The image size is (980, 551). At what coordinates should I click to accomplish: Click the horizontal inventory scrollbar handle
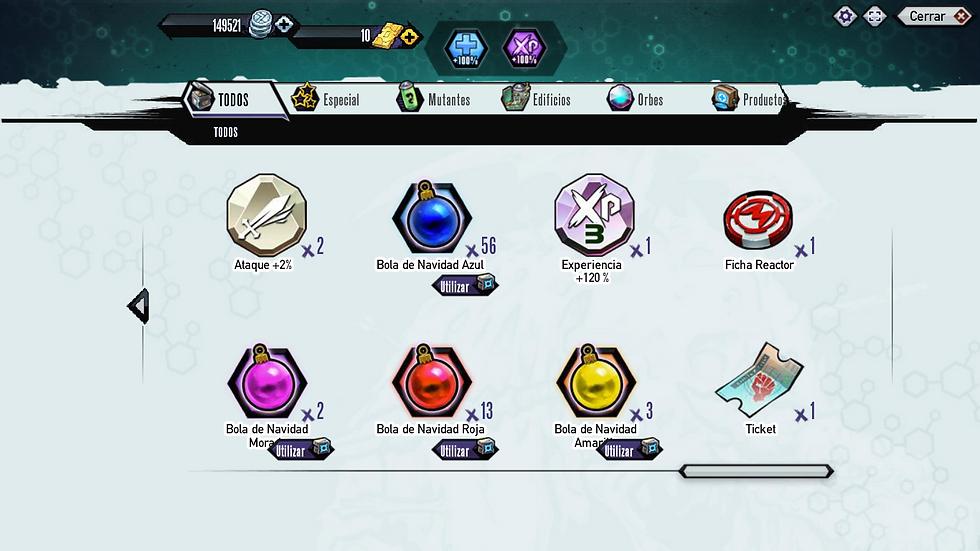(756, 471)
